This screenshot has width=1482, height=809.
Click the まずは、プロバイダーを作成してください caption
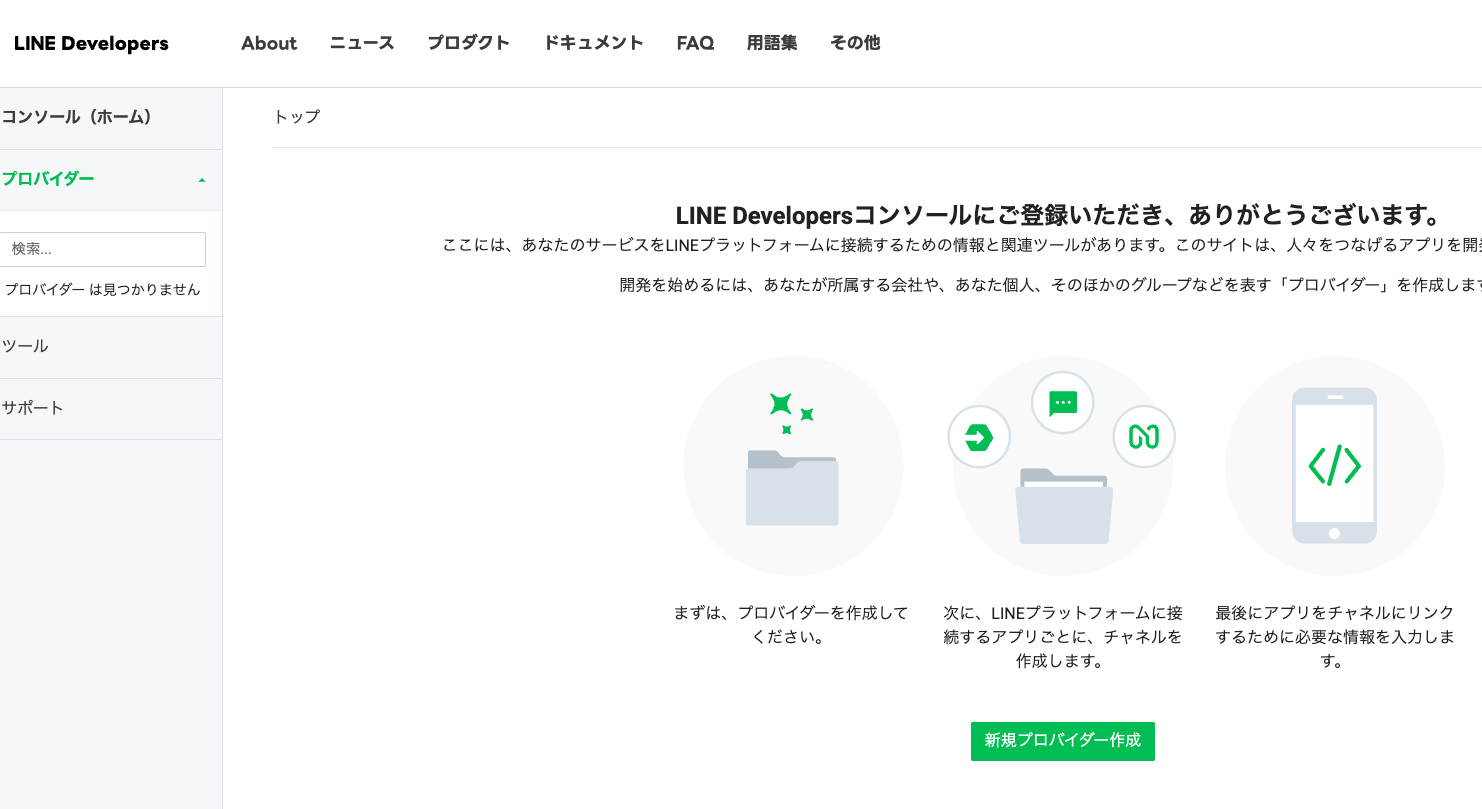click(x=790, y=625)
